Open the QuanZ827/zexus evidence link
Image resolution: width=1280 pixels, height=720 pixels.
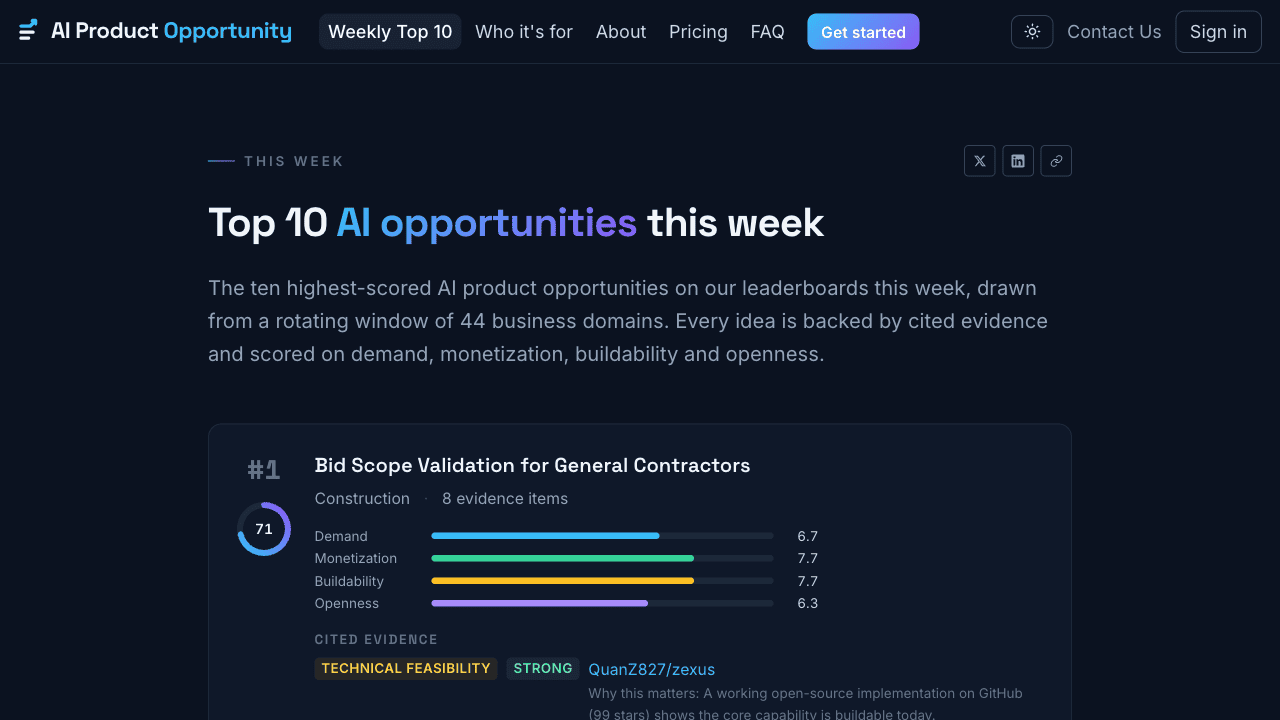pyautogui.click(x=651, y=669)
